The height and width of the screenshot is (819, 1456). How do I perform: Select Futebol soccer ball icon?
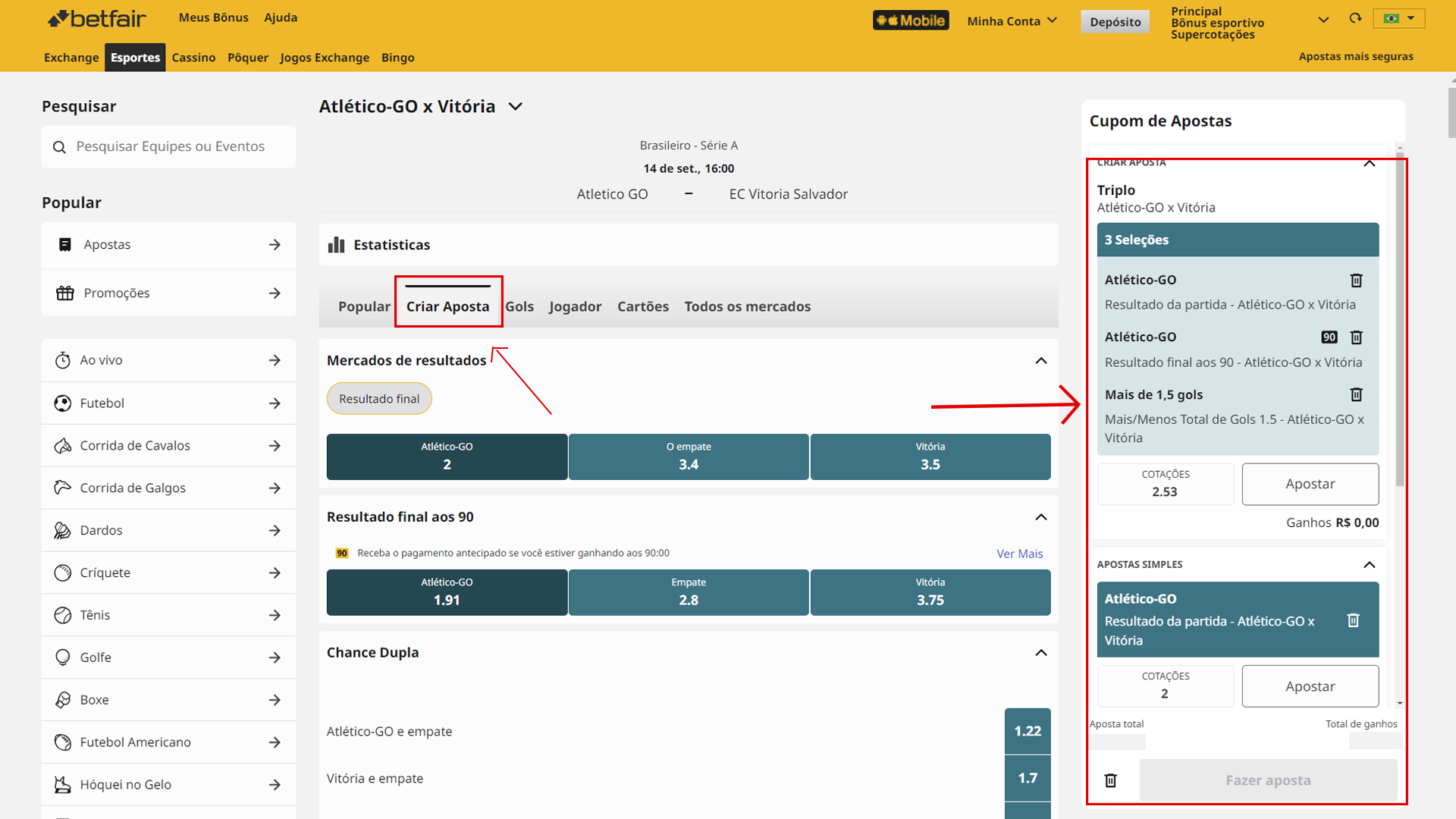click(x=63, y=403)
